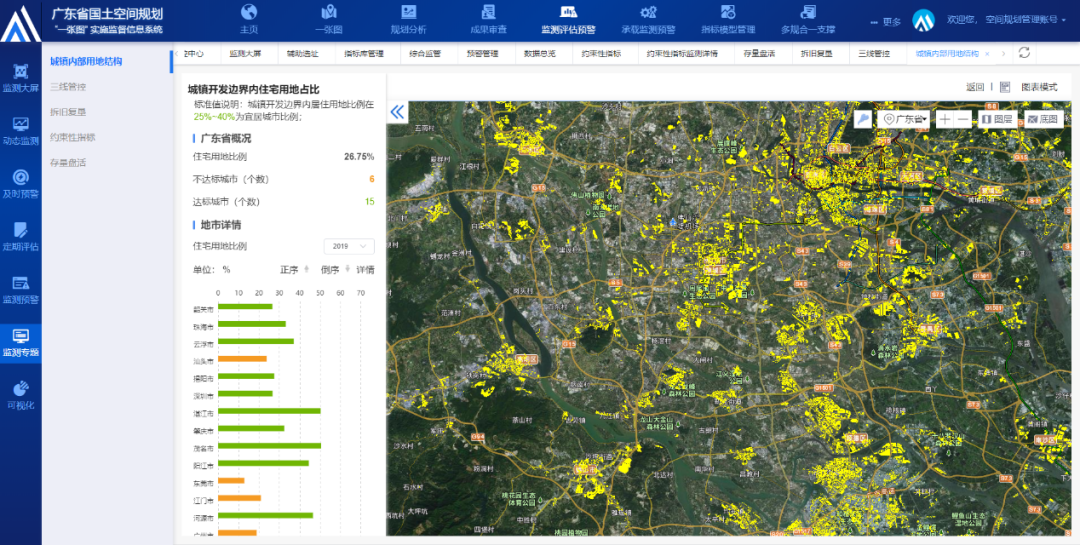Click the 不达标城市 count value 6
1080x545 pixels.
[372, 179]
